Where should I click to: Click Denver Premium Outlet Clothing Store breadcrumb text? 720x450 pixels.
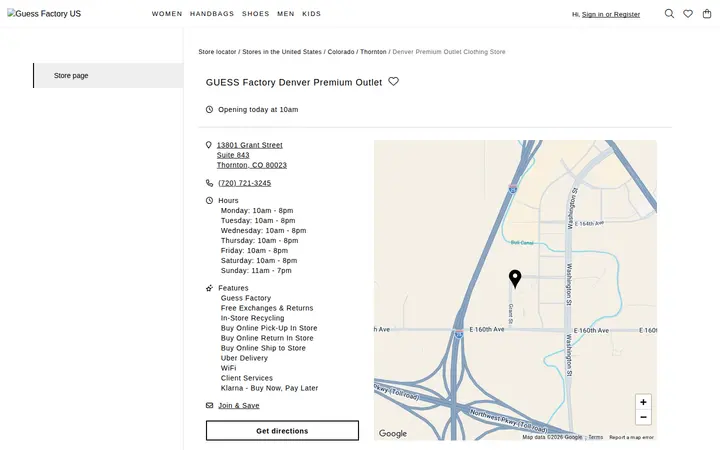coord(449,52)
